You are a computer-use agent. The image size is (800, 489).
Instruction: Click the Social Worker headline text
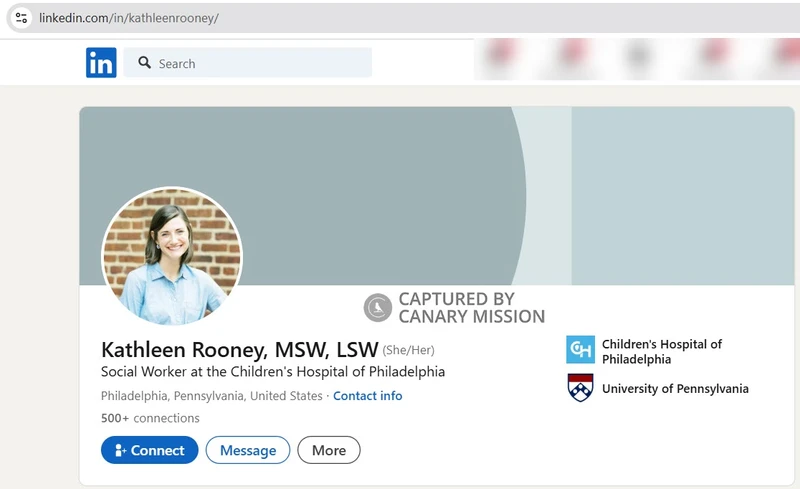[x=273, y=372]
